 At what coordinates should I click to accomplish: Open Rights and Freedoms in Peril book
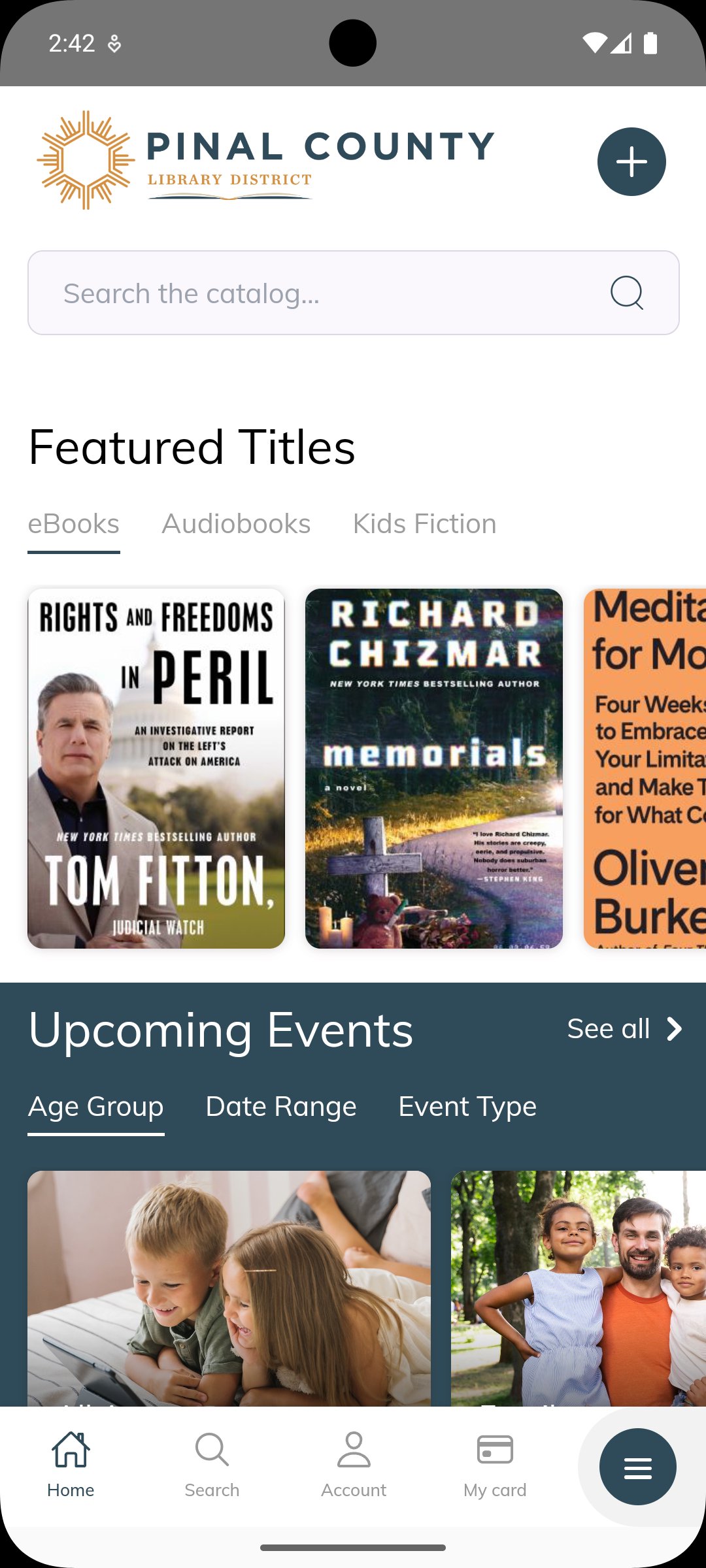pos(156,768)
